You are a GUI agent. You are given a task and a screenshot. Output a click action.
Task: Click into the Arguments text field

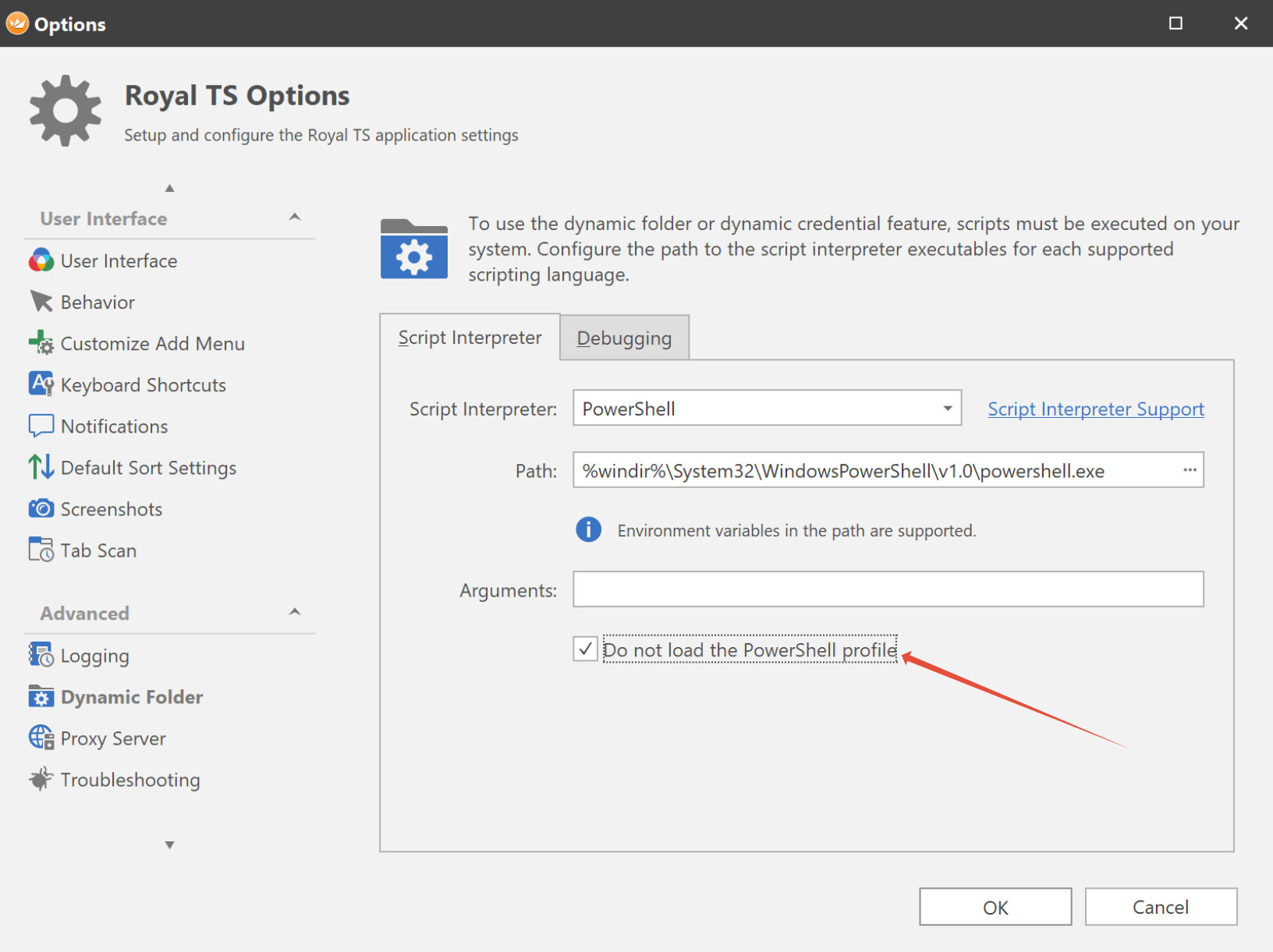coord(888,589)
